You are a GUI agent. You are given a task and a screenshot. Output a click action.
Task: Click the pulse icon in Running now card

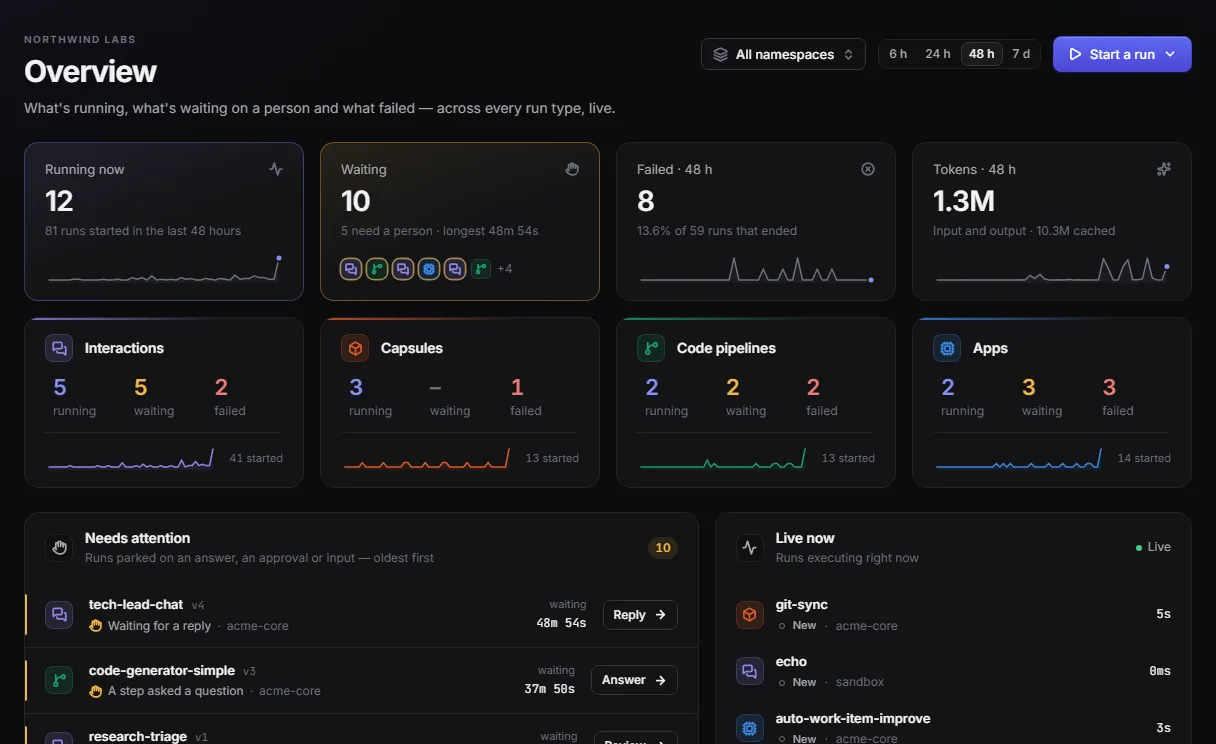[x=276, y=169]
